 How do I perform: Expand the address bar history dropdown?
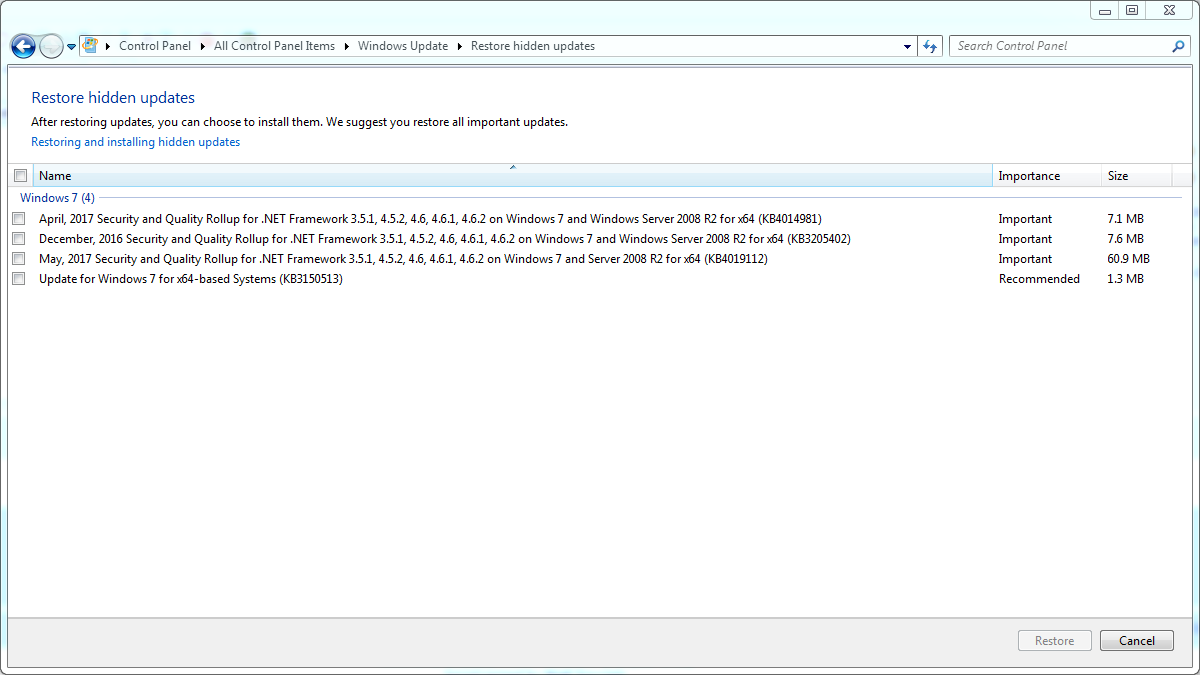[907, 46]
